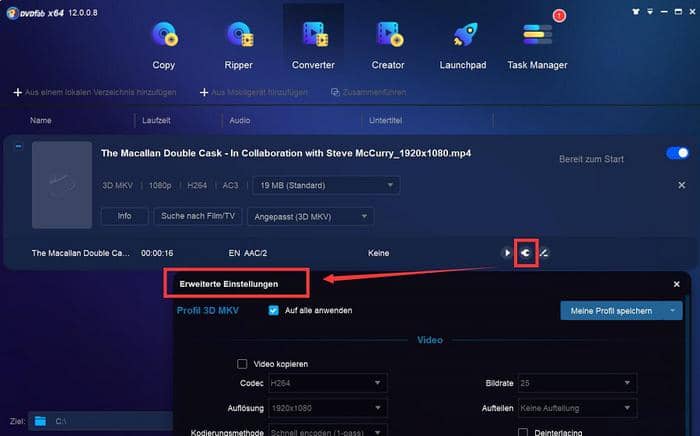Screen dimensions: 700x436
Task: Open the Auflösung 1920x1080 dropdown
Action: (x=327, y=408)
